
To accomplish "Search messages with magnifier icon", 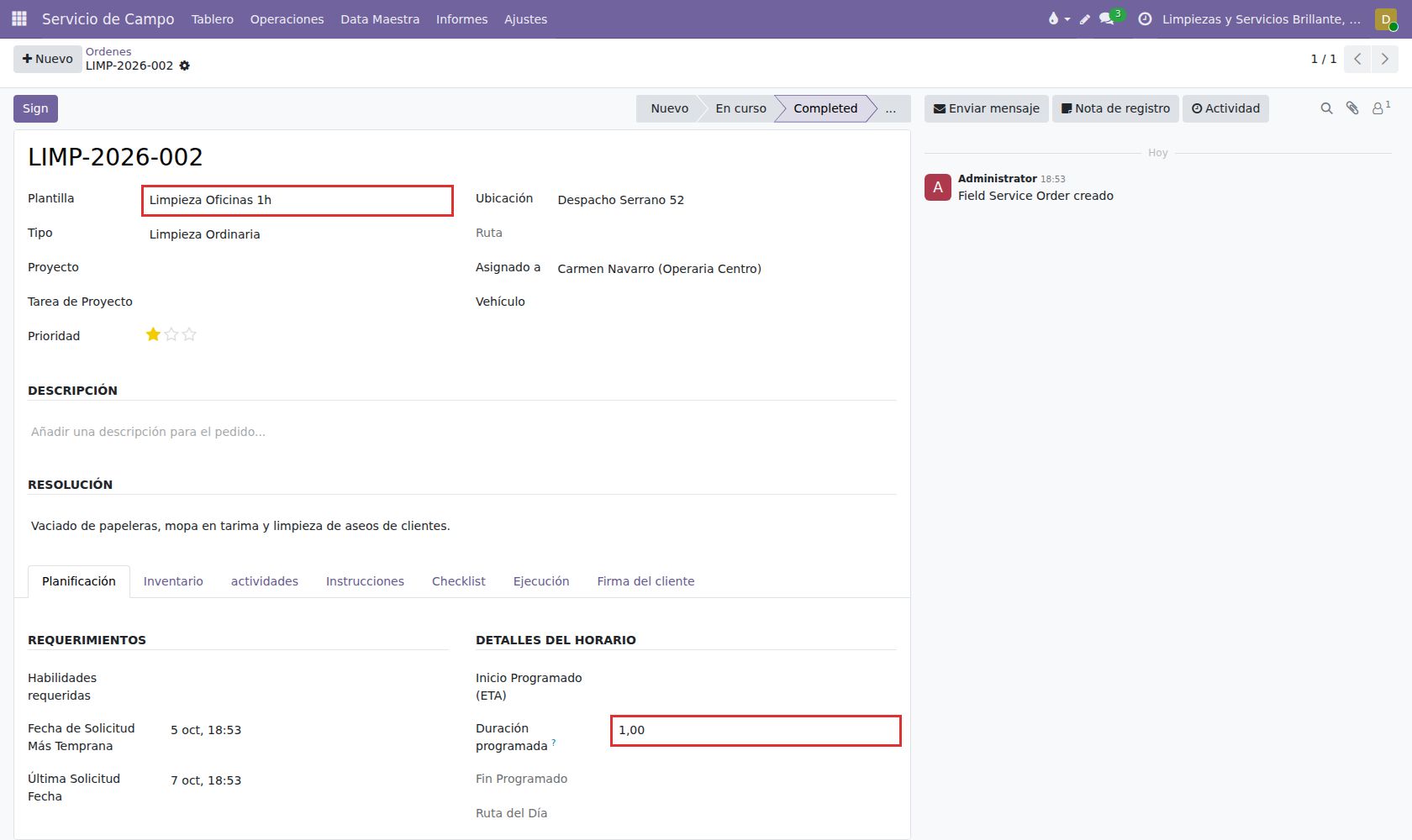I will click(x=1326, y=108).
